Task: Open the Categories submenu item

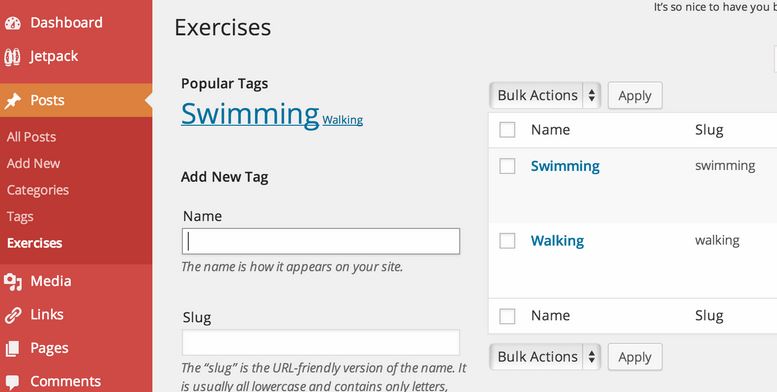Action: (38, 190)
